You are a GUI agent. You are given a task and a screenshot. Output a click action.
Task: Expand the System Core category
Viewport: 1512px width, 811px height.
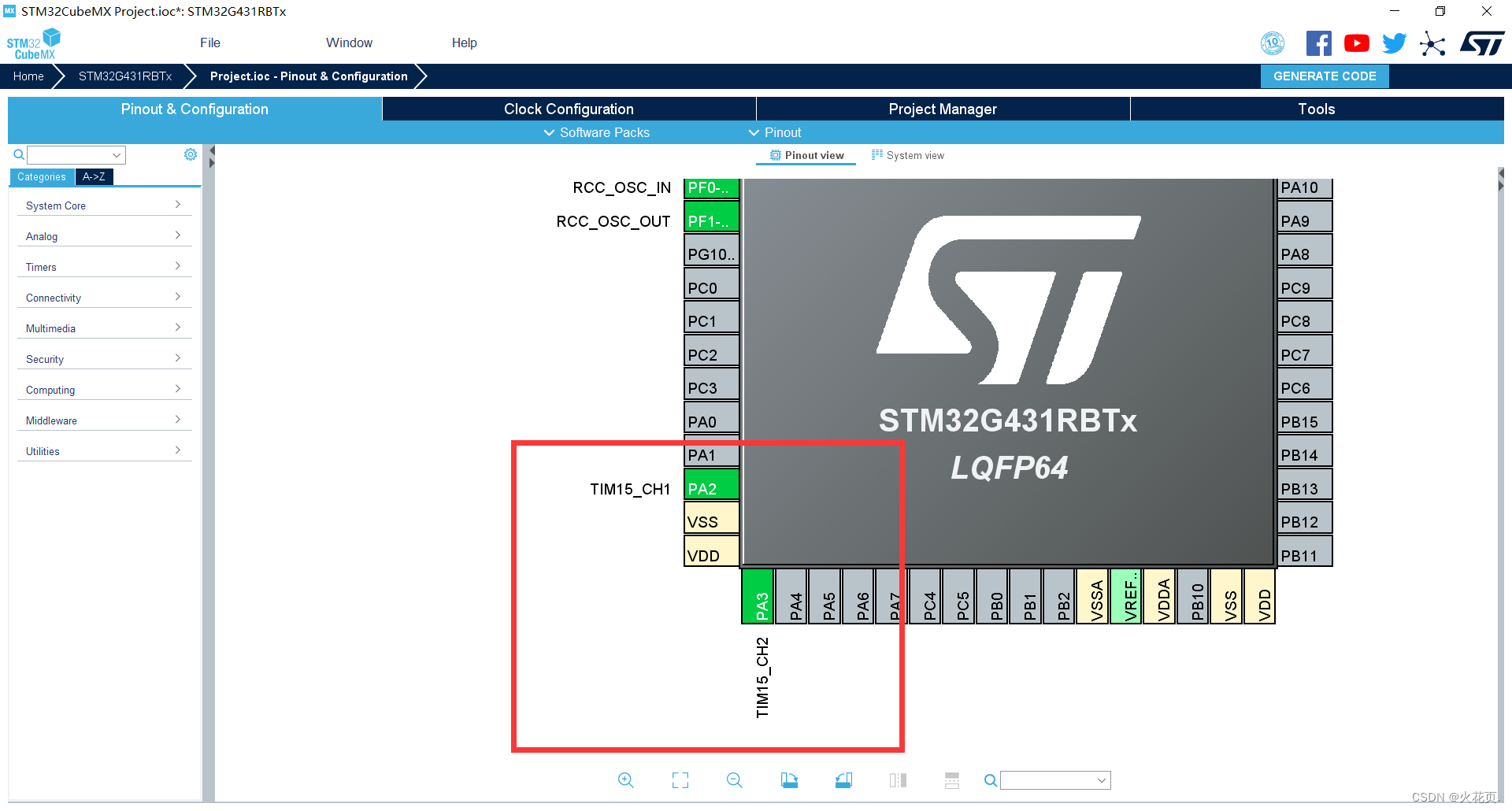point(104,206)
